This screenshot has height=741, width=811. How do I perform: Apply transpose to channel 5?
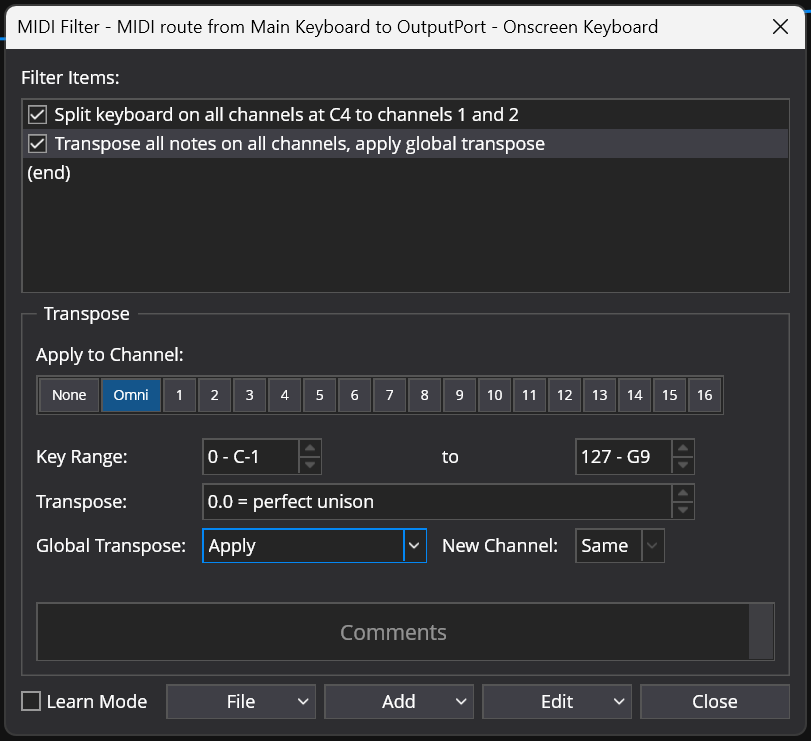319,395
